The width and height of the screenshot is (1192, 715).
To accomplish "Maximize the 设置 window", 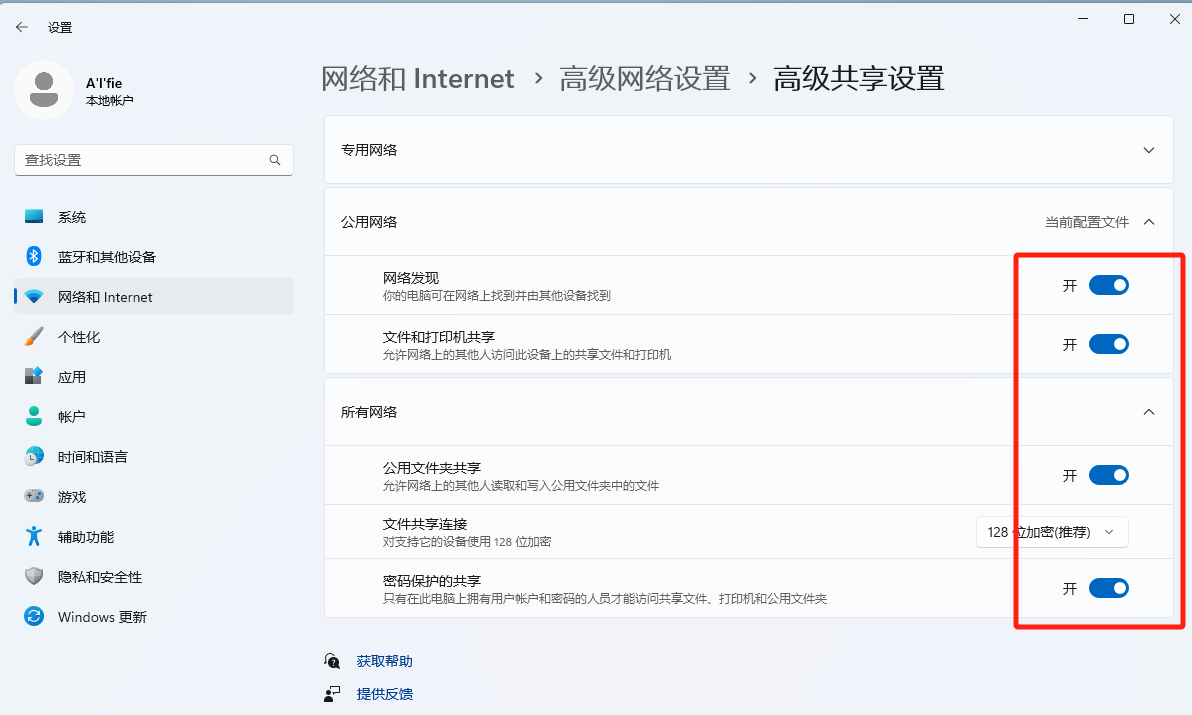I will pos(1129,19).
